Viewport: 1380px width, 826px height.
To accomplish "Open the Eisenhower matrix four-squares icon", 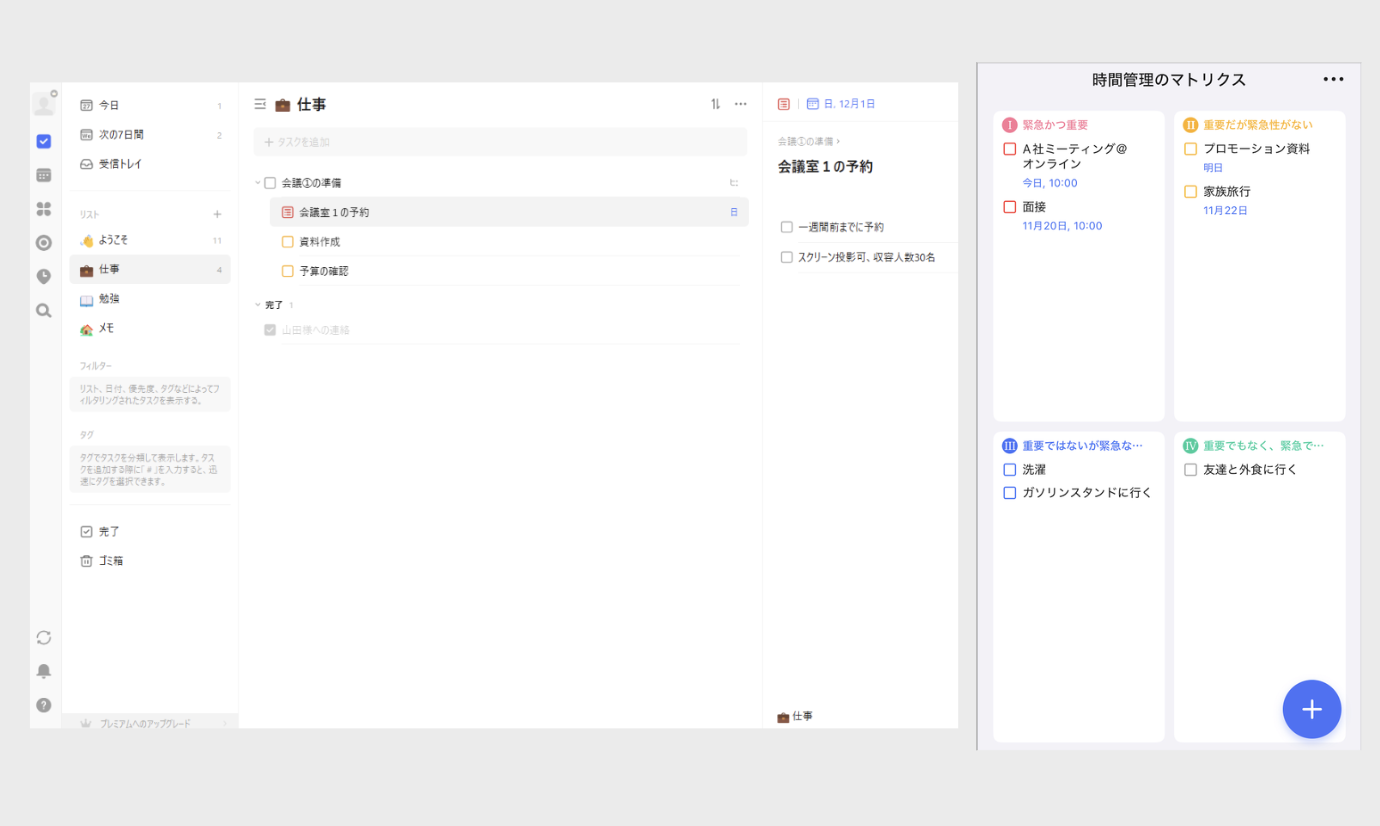I will pyautogui.click(x=43, y=209).
